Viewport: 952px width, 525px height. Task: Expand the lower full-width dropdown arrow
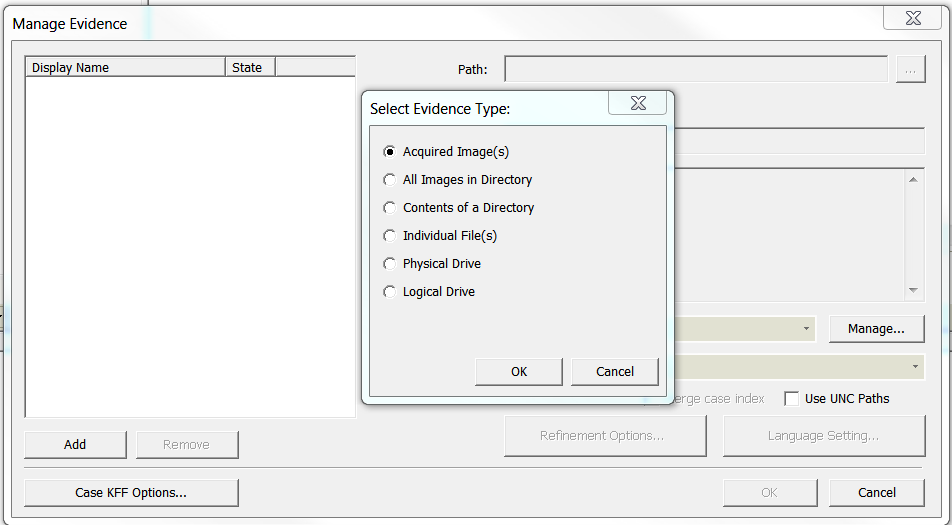915,367
